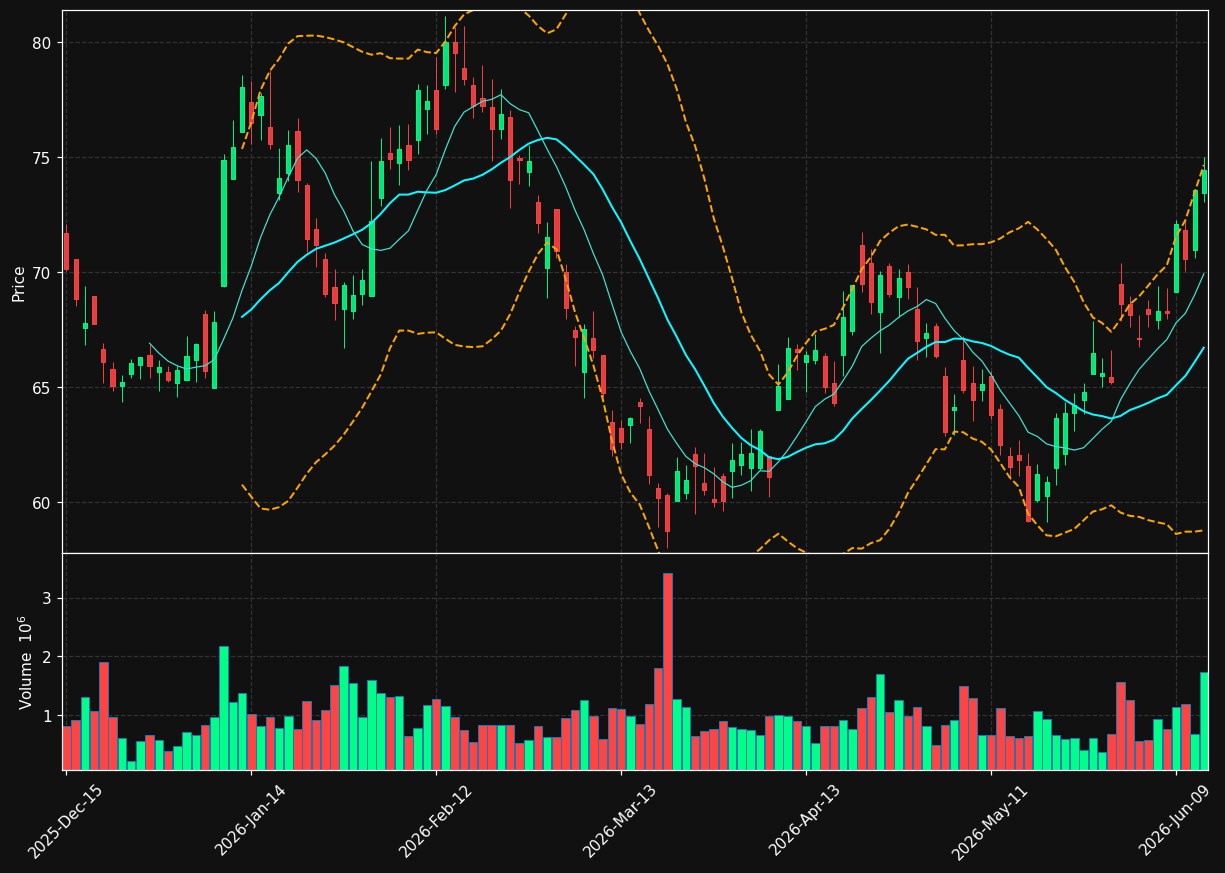Click the price axis value 80

pyautogui.click(x=41, y=43)
